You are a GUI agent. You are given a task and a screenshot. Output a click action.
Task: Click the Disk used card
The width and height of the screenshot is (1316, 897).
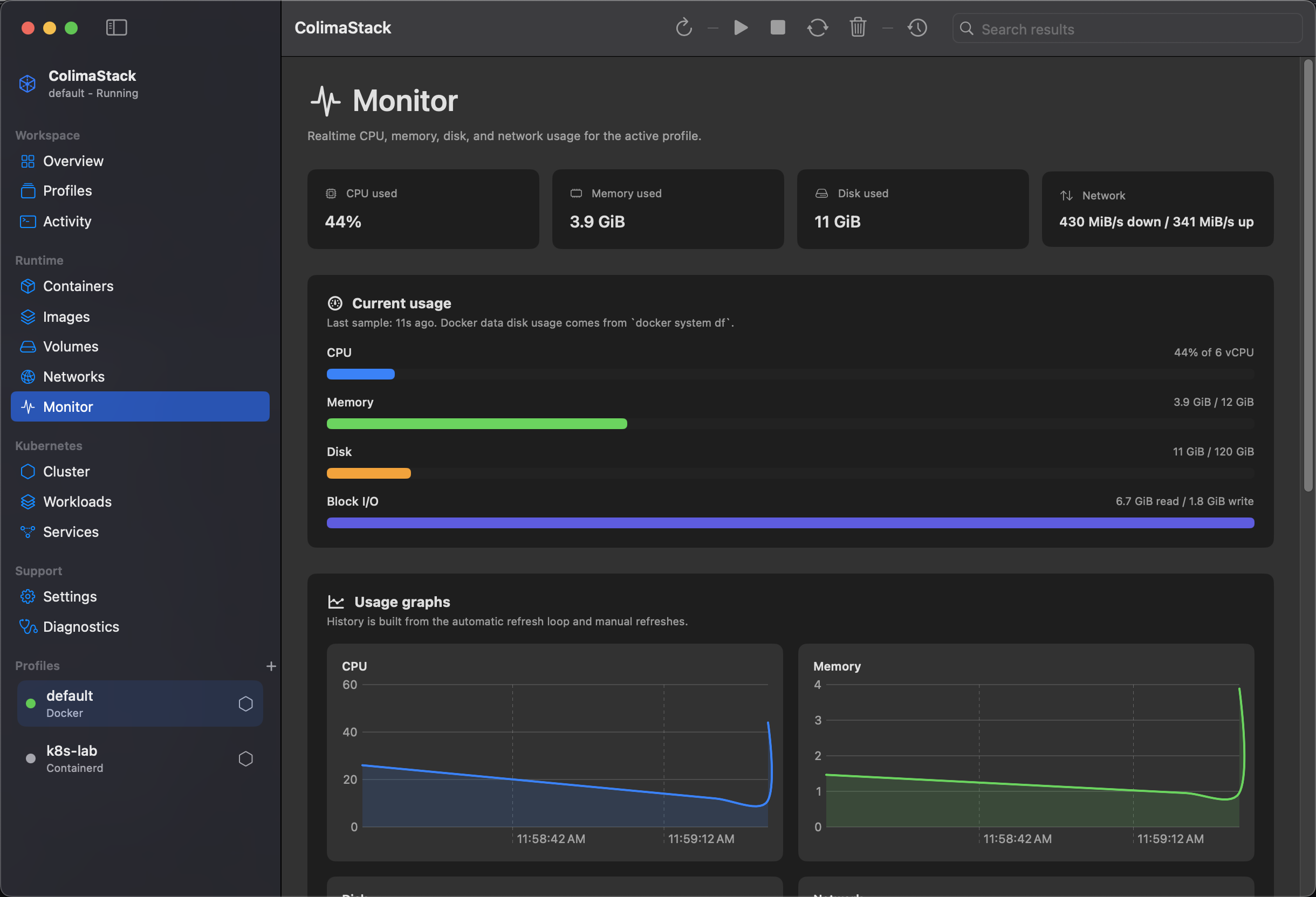pyautogui.click(x=913, y=209)
